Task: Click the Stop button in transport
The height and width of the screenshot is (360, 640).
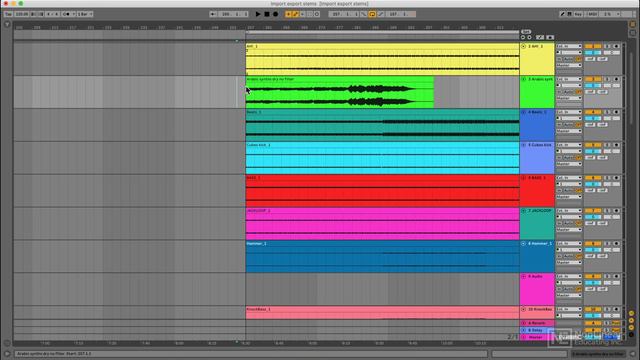Action: tap(267, 14)
